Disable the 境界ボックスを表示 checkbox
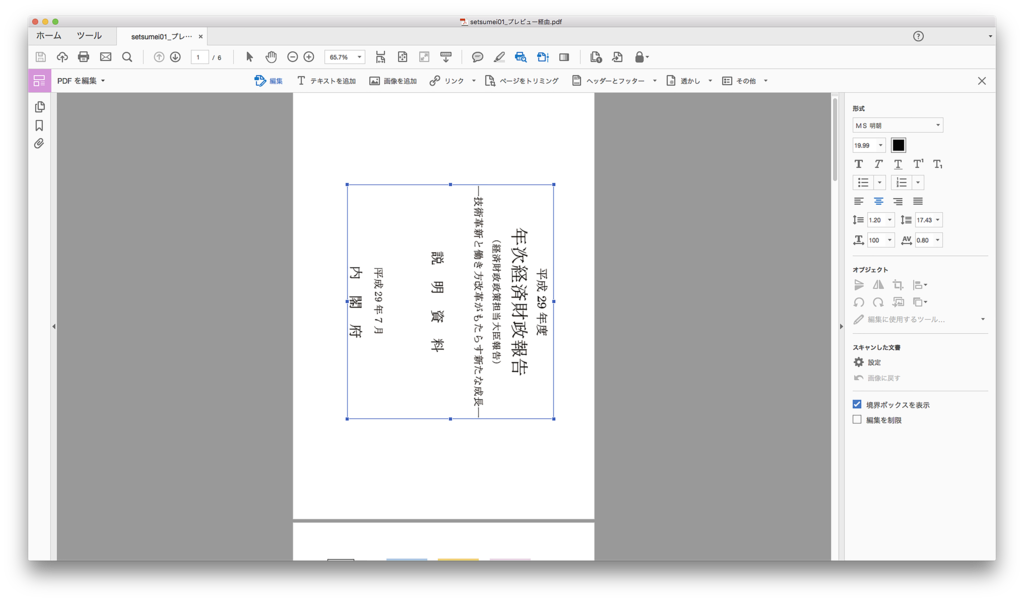 pos(857,403)
